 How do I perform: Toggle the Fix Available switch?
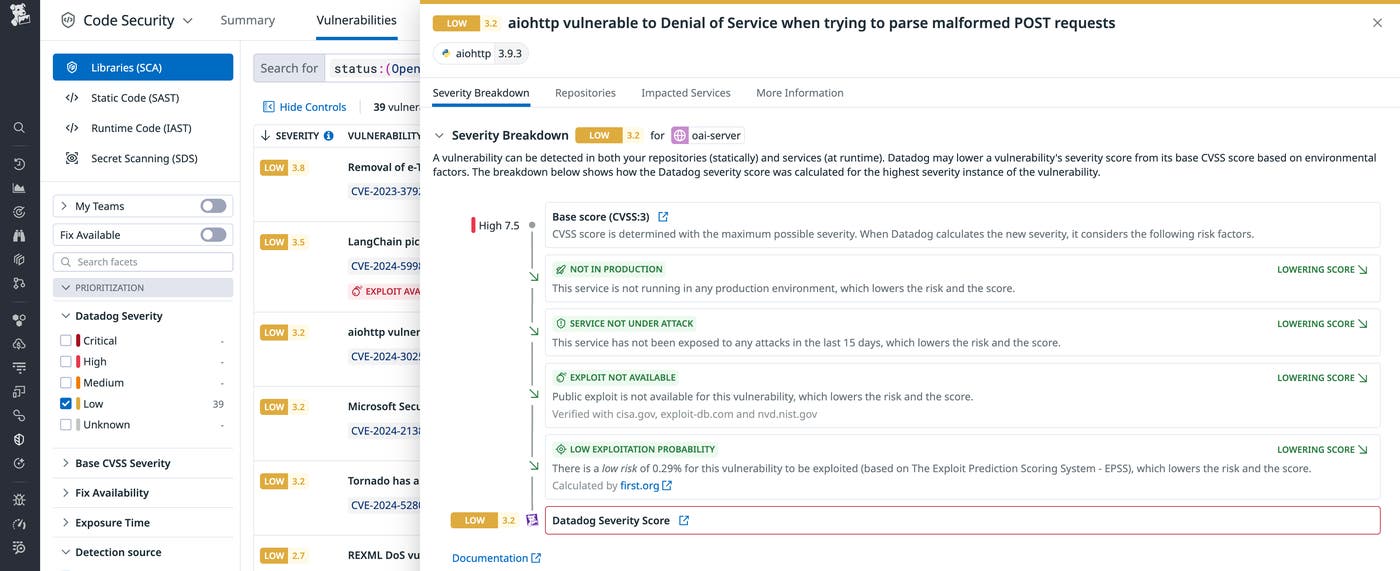213,235
